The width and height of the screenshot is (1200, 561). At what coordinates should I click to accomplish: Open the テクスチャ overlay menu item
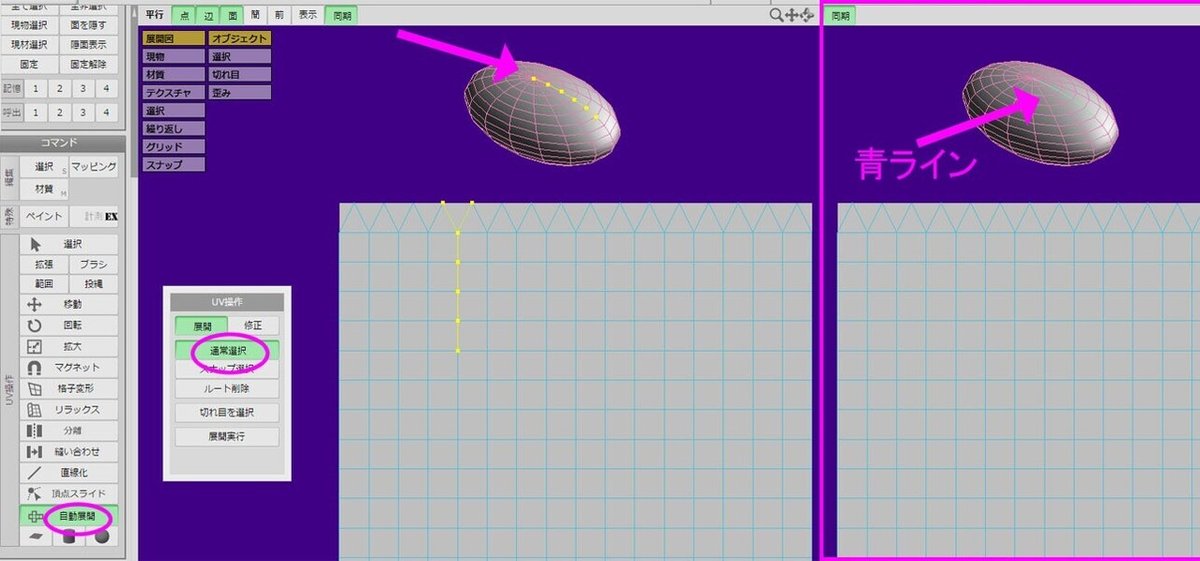173,92
